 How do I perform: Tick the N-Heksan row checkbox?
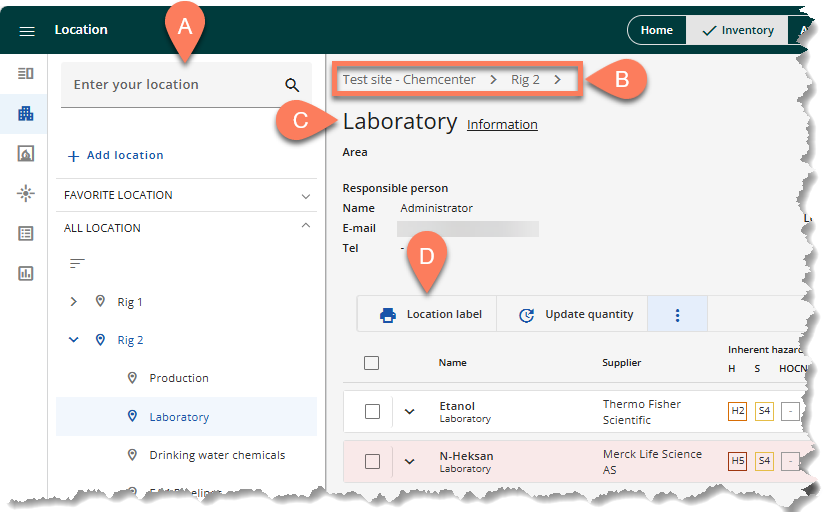(372, 461)
